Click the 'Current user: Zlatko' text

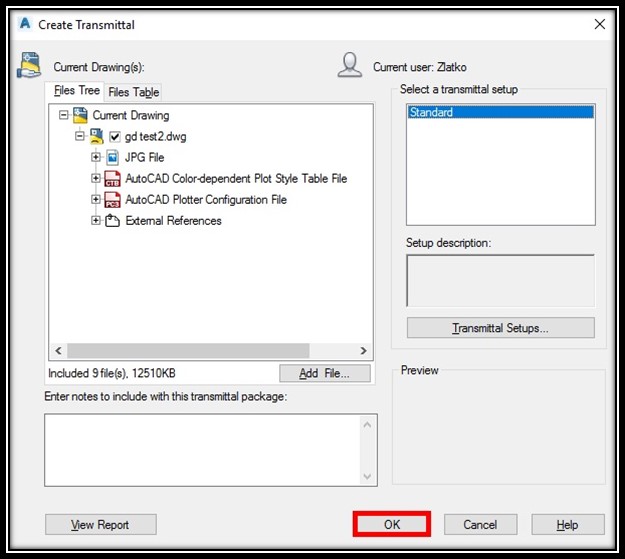tap(420, 67)
